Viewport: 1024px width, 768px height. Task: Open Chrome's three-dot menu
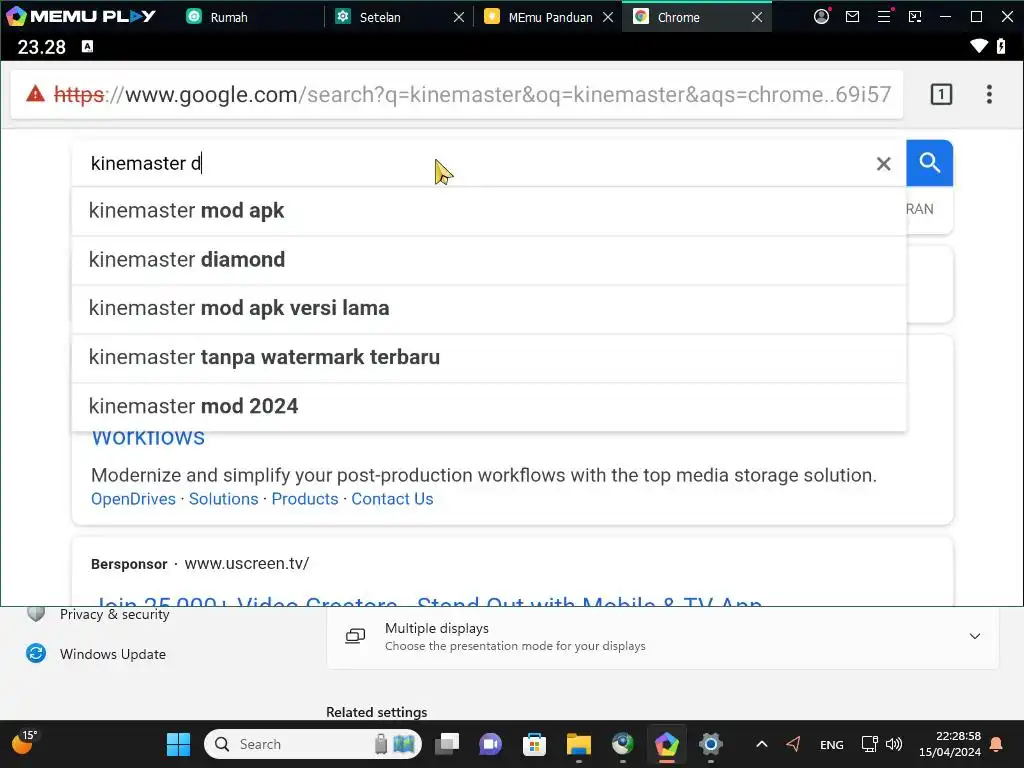tap(989, 95)
